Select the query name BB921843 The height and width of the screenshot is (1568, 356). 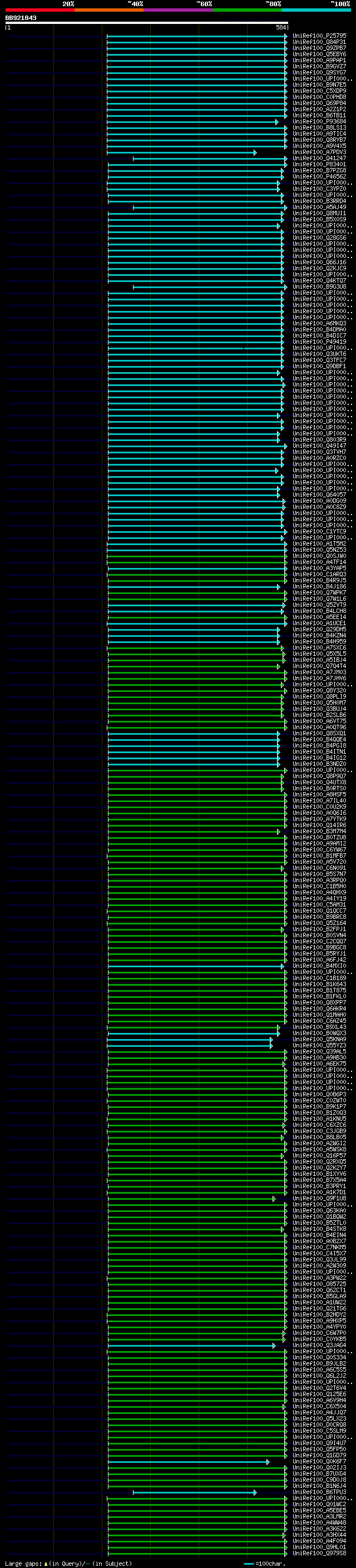pyautogui.click(x=21, y=18)
